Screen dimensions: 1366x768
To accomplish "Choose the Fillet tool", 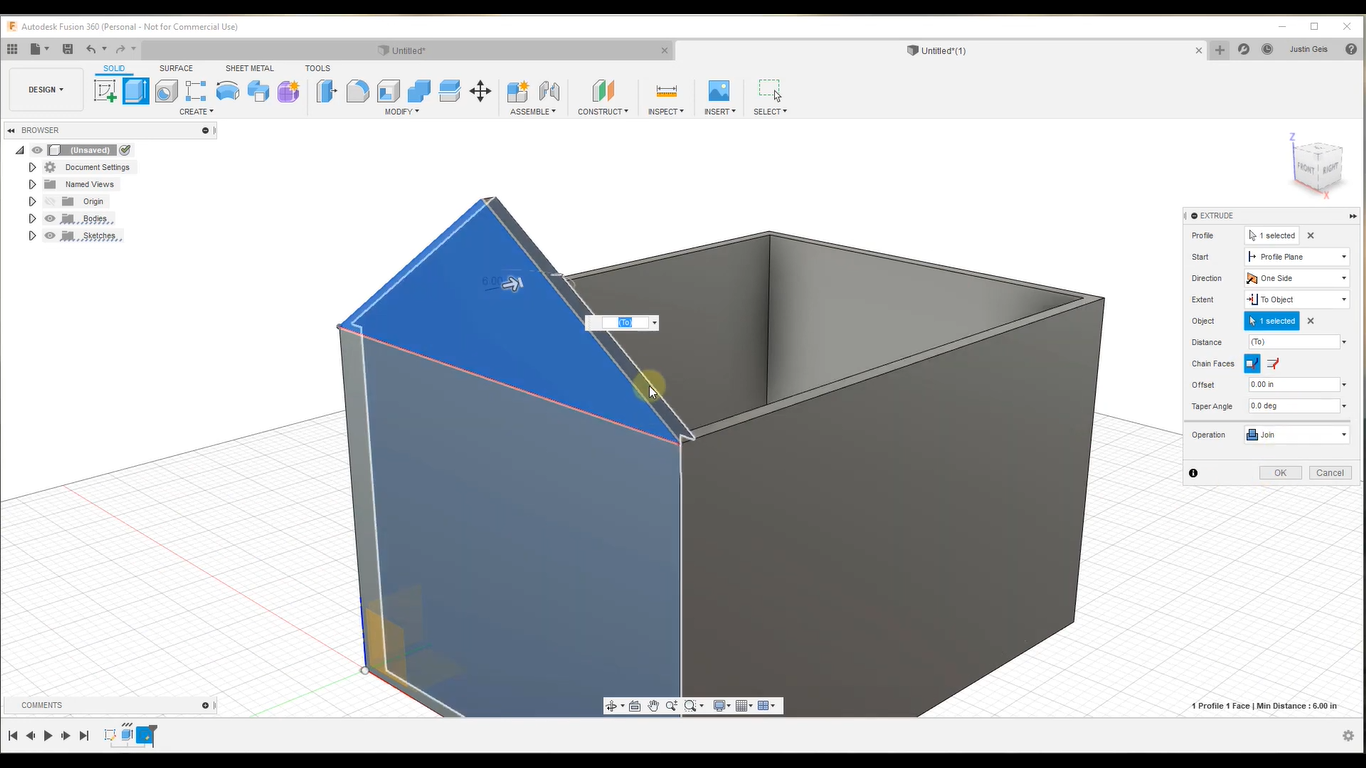I will point(358,91).
